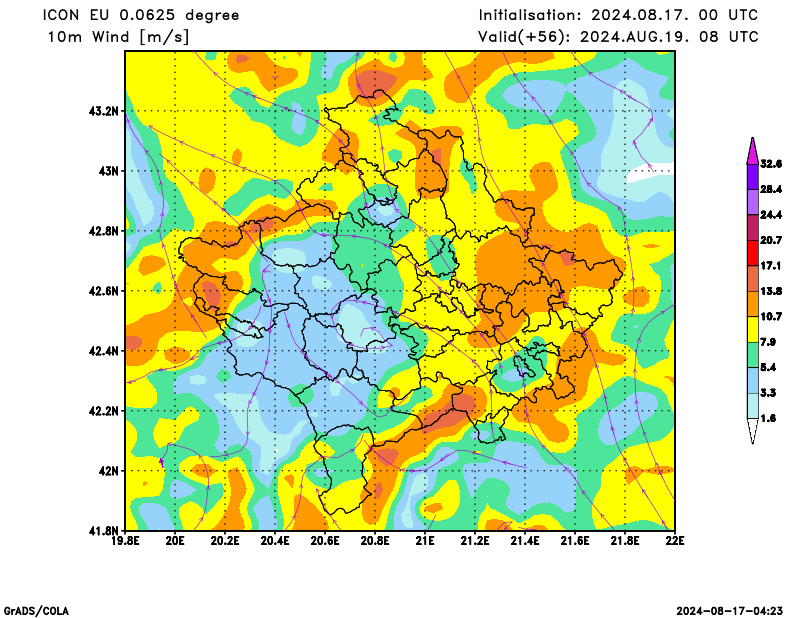Viewport: 800px width, 618px height.
Task: Click the legend value 3.3
Action: click(768, 393)
